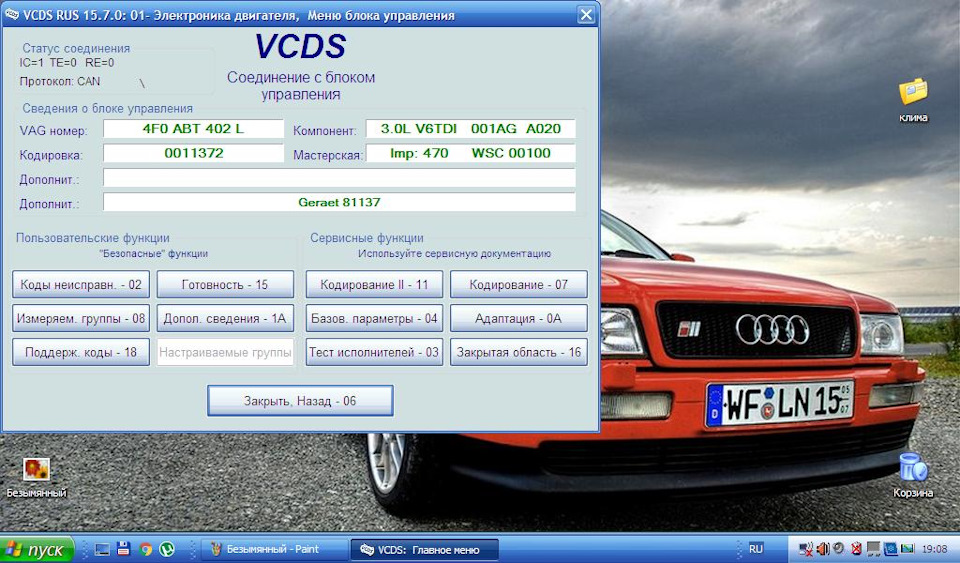Click Допол. сведения - 1A button
960x563 pixels.
(225, 319)
